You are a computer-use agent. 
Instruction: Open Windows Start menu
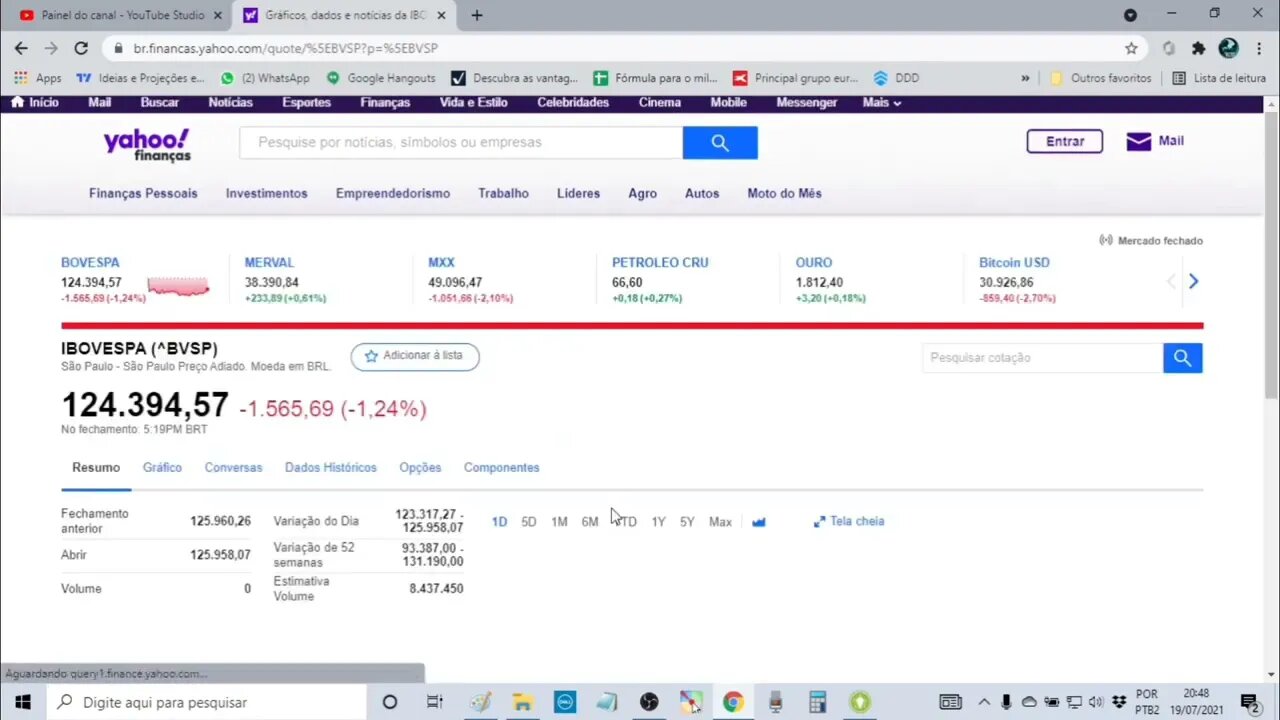pos(23,702)
